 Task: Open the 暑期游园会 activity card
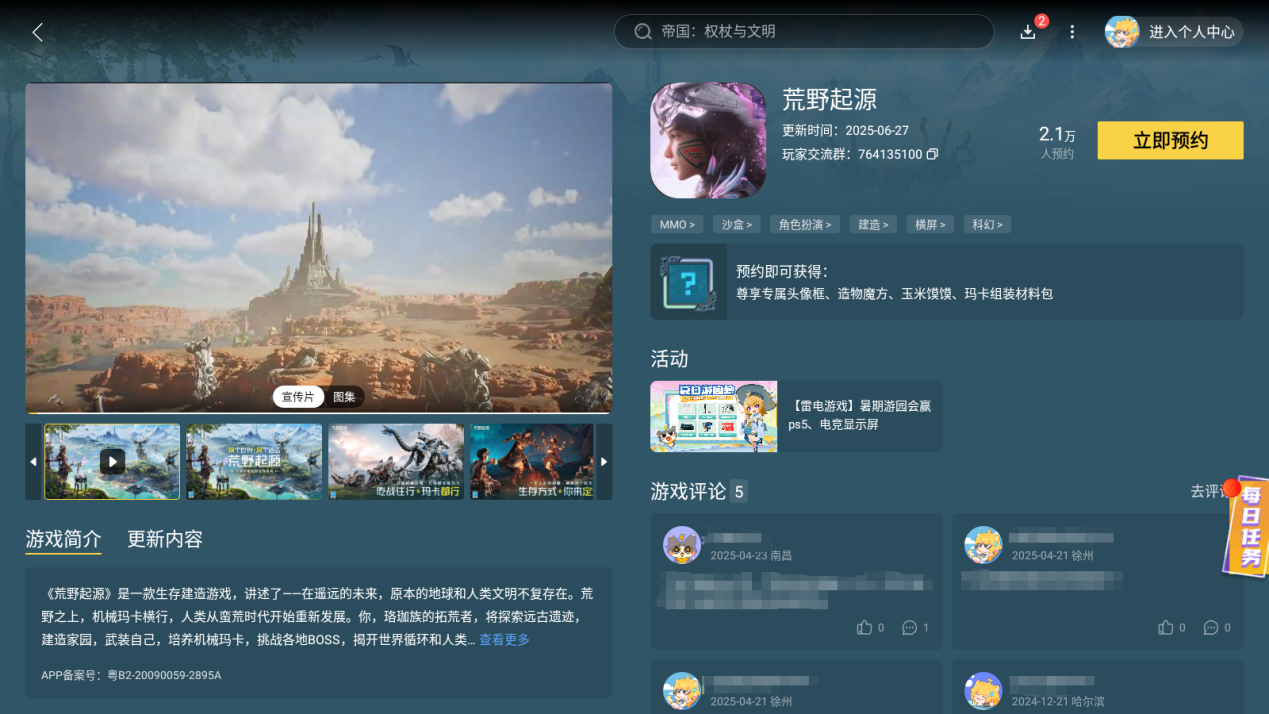[x=796, y=416]
